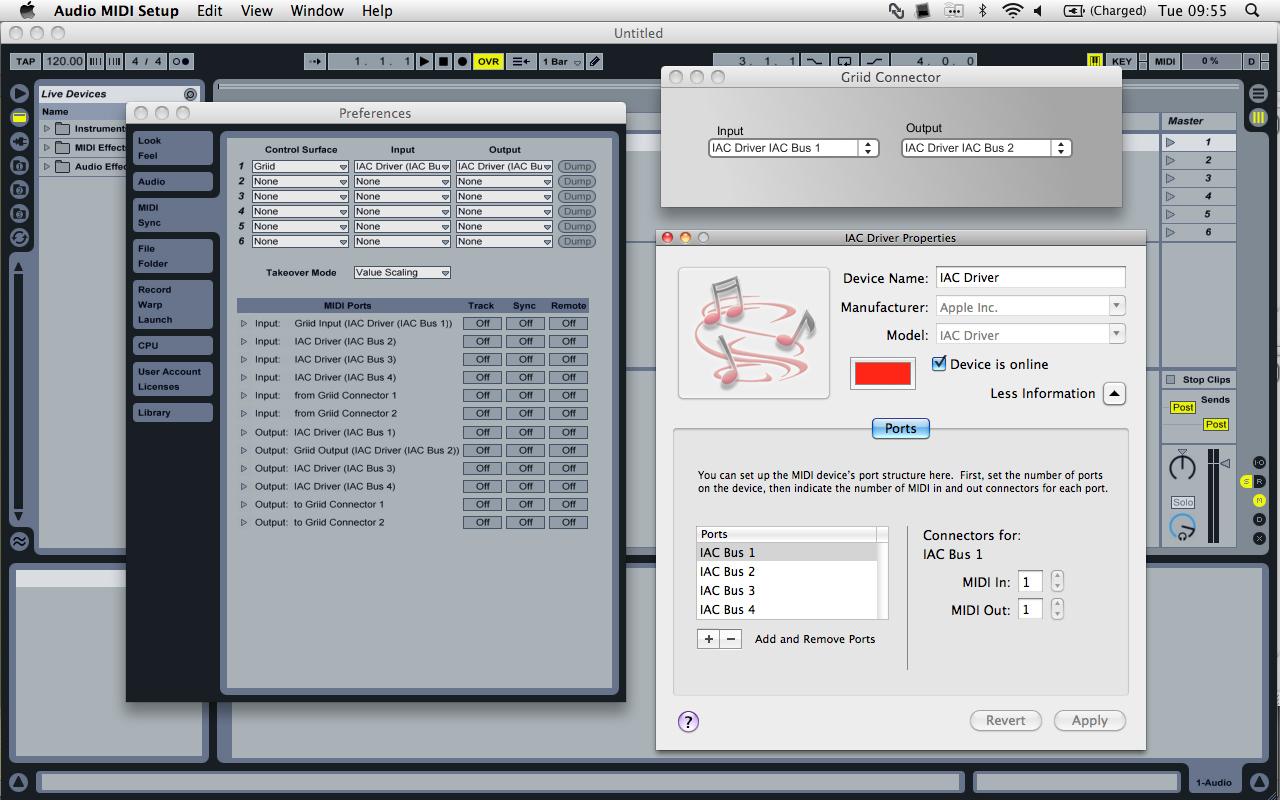Launch Master scene 3

(x=1172, y=178)
